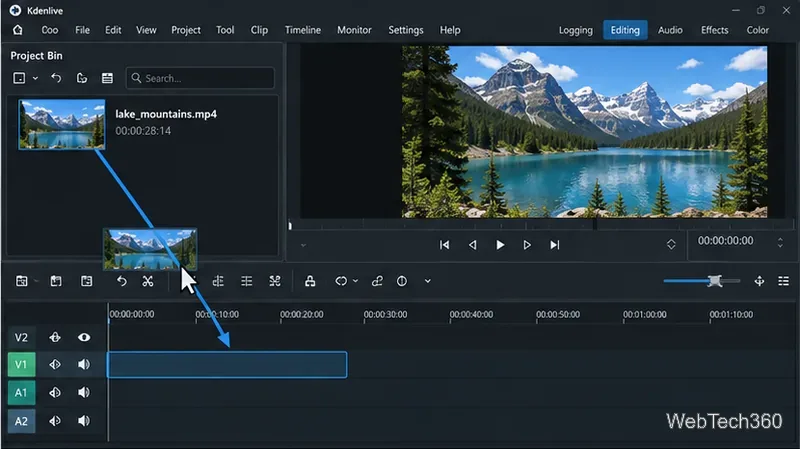Toggle the A1 track target label
This screenshot has height=449, width=800.
coord(21,392)
